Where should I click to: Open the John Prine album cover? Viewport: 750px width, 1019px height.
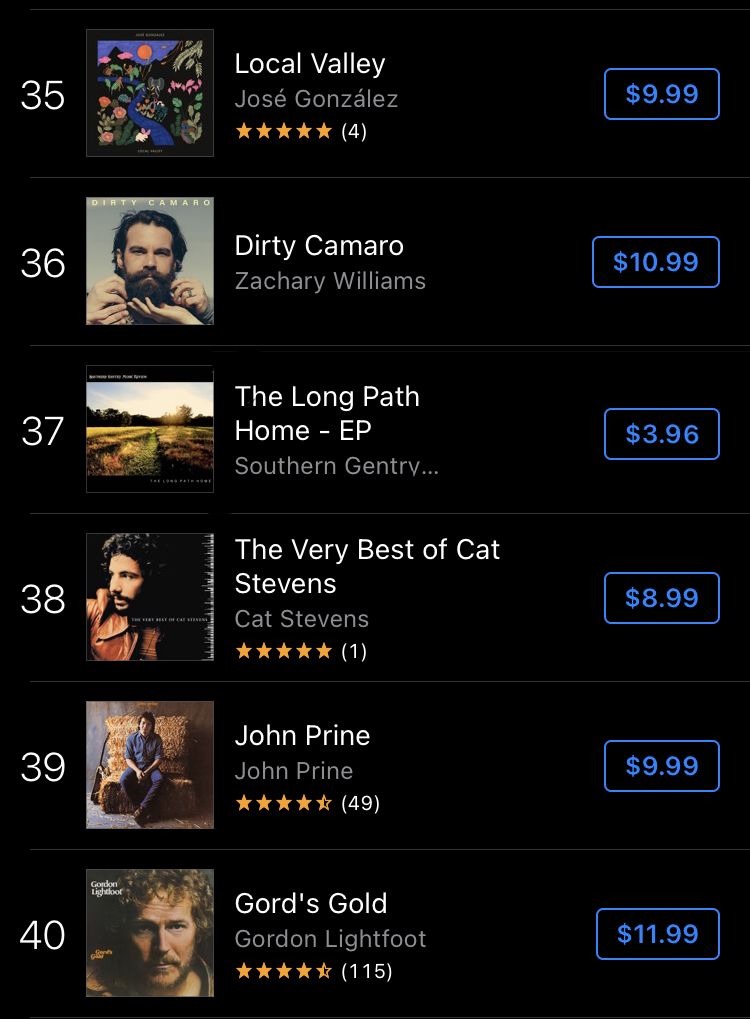[150, 765]
